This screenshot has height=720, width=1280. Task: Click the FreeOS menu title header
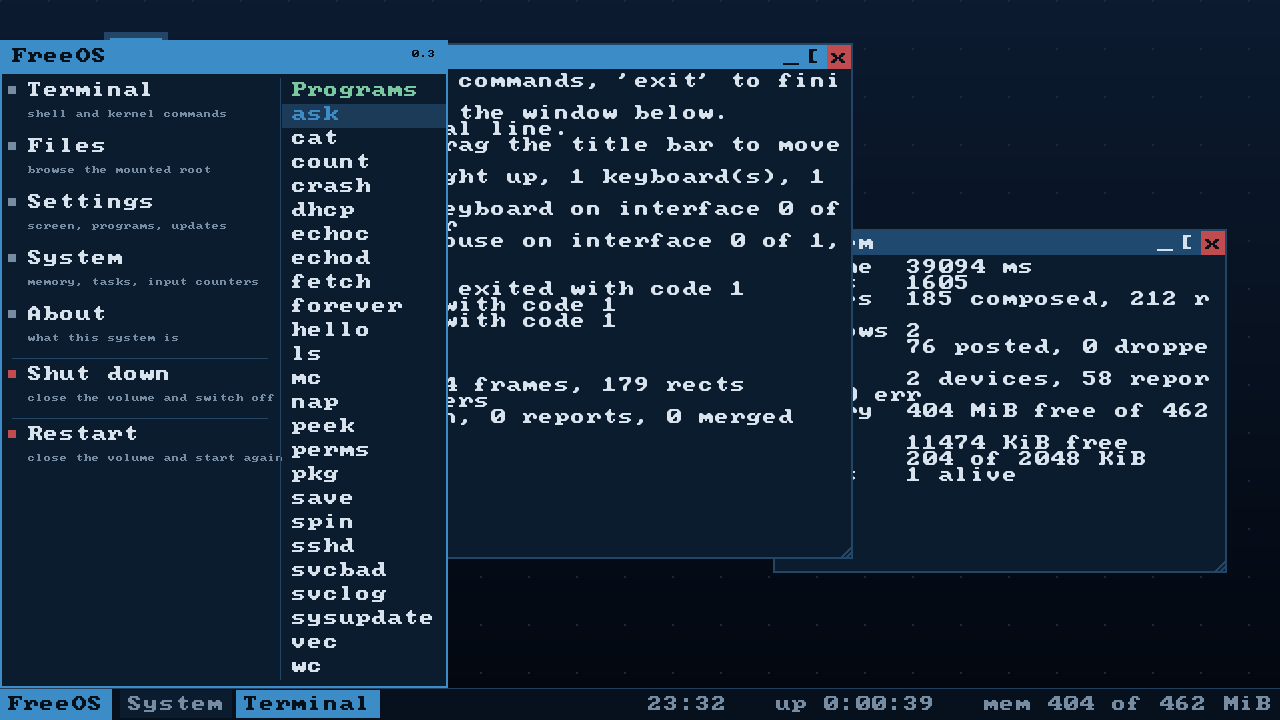(224, 56)
